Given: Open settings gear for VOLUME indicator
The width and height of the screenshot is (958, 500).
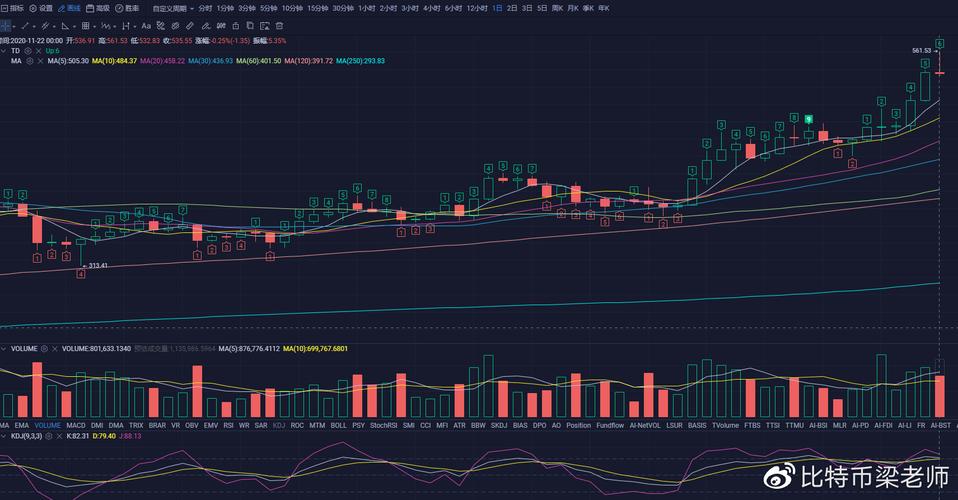Looking at the screenshot, I should pos(44,348).
